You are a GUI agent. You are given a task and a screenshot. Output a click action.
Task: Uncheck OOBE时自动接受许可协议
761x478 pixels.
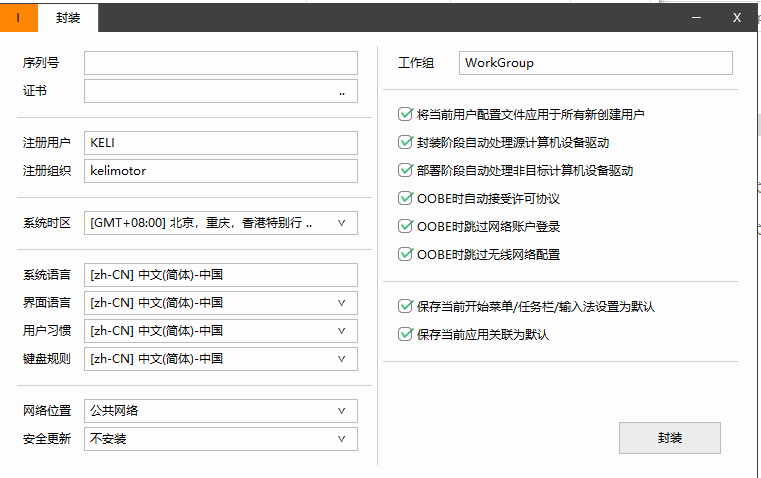click(405, 198)
